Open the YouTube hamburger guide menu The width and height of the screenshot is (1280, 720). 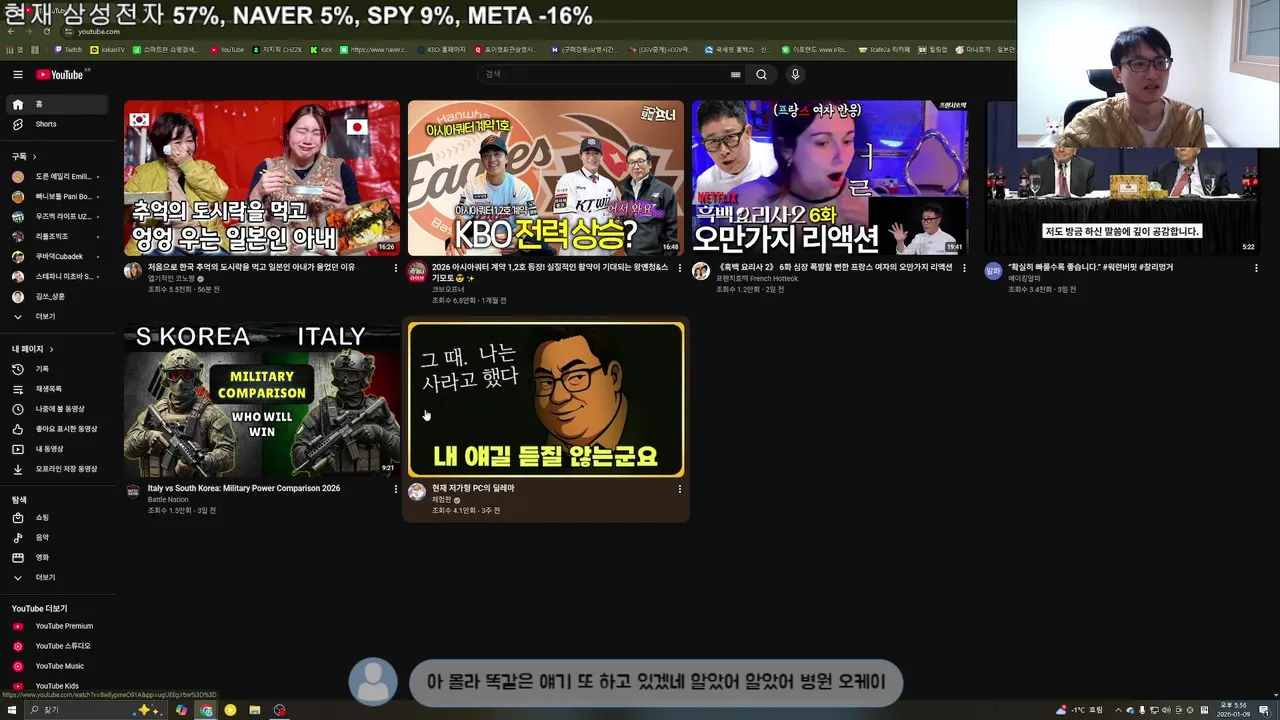coord(18,74)
